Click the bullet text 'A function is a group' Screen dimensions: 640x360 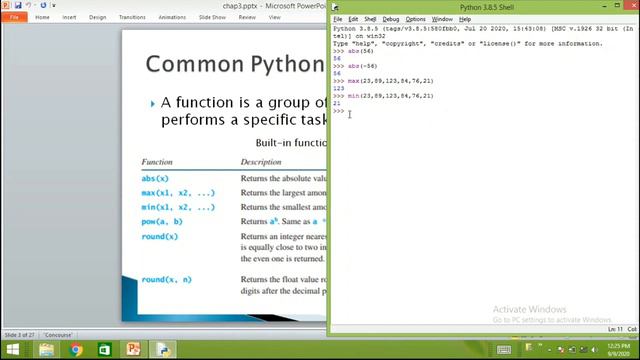(x=243, y=102)
